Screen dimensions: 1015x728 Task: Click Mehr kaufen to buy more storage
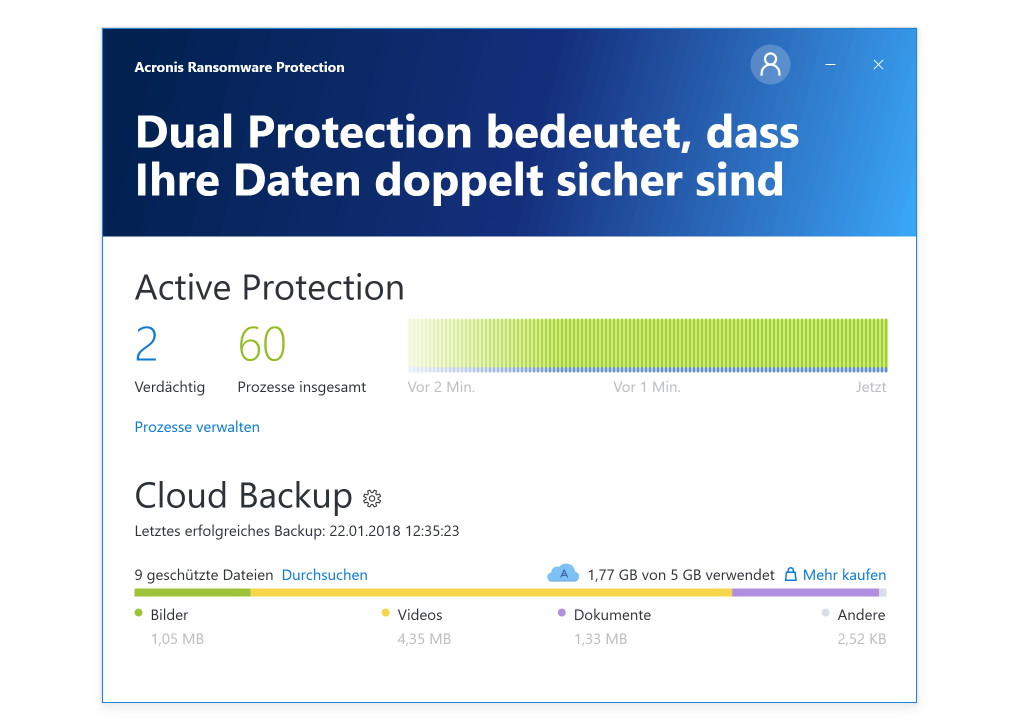click(x=844, y=575)
